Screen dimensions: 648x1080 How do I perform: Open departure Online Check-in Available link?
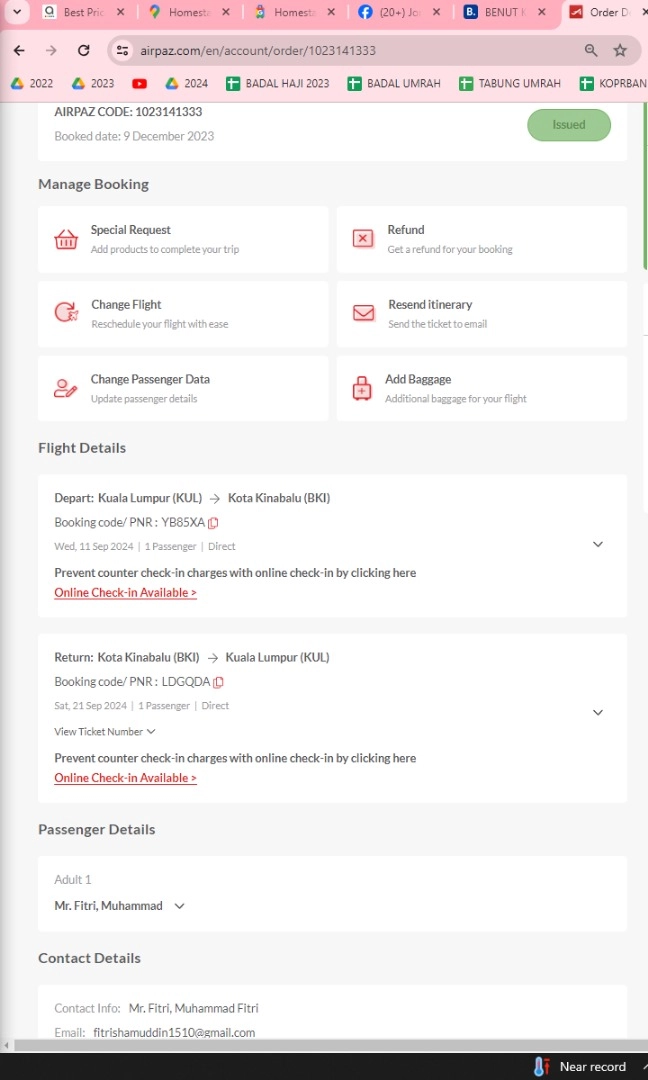[x=125, y=592]
